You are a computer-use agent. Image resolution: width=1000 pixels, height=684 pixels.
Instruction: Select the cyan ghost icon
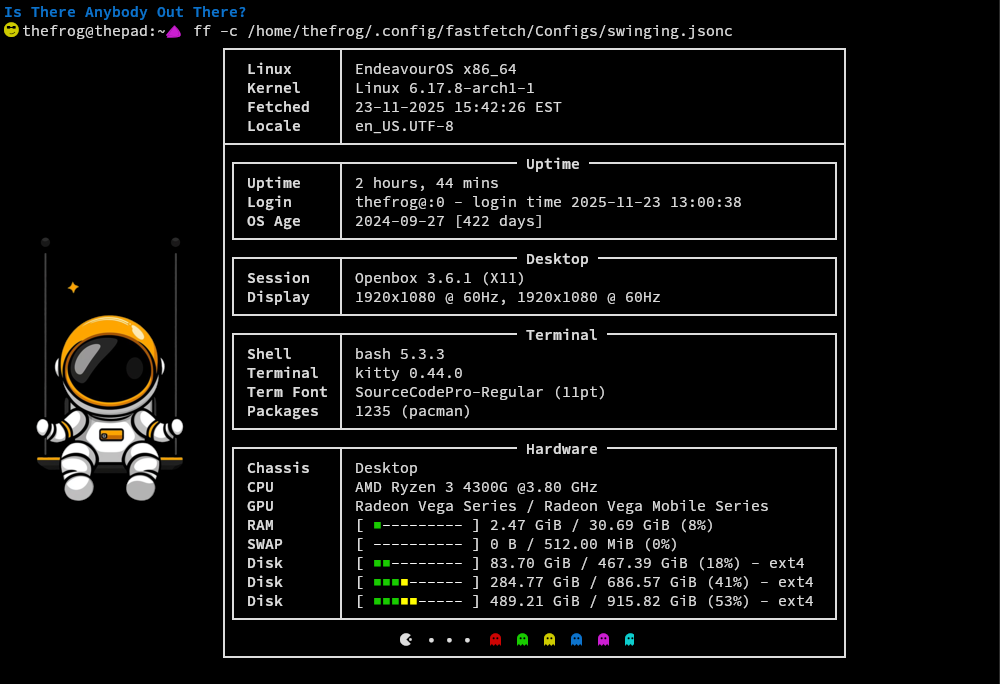coord(630,639)
